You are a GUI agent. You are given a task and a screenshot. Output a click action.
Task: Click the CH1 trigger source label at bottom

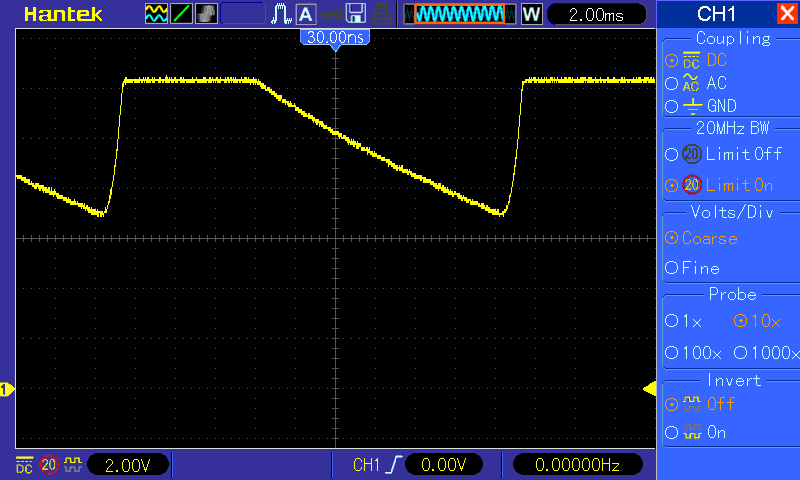(x=366, y=465)
